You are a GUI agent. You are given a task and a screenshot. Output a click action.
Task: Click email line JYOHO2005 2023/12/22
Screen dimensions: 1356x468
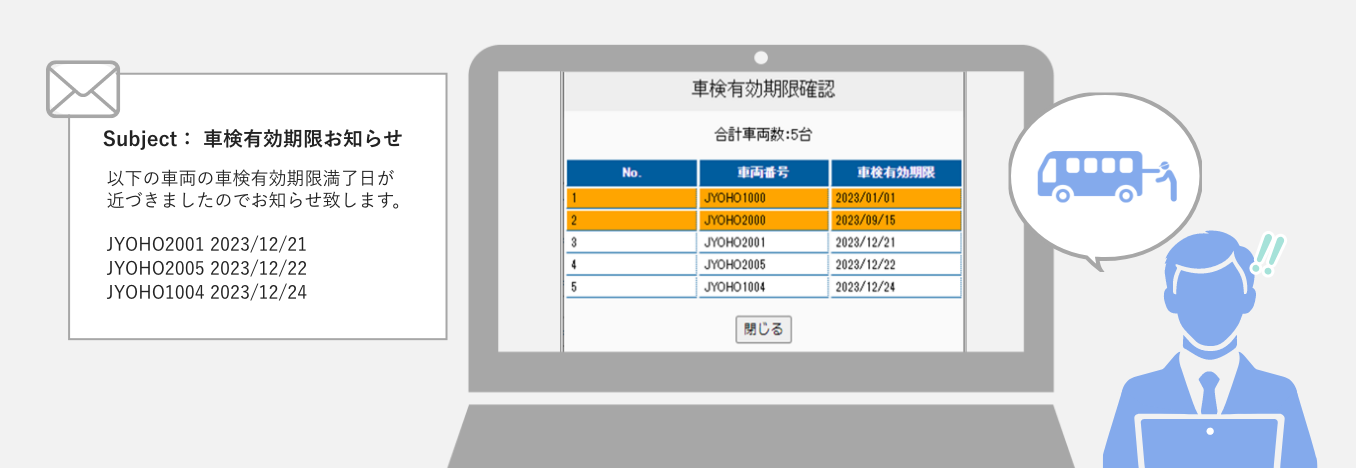[x=206, y=268]
